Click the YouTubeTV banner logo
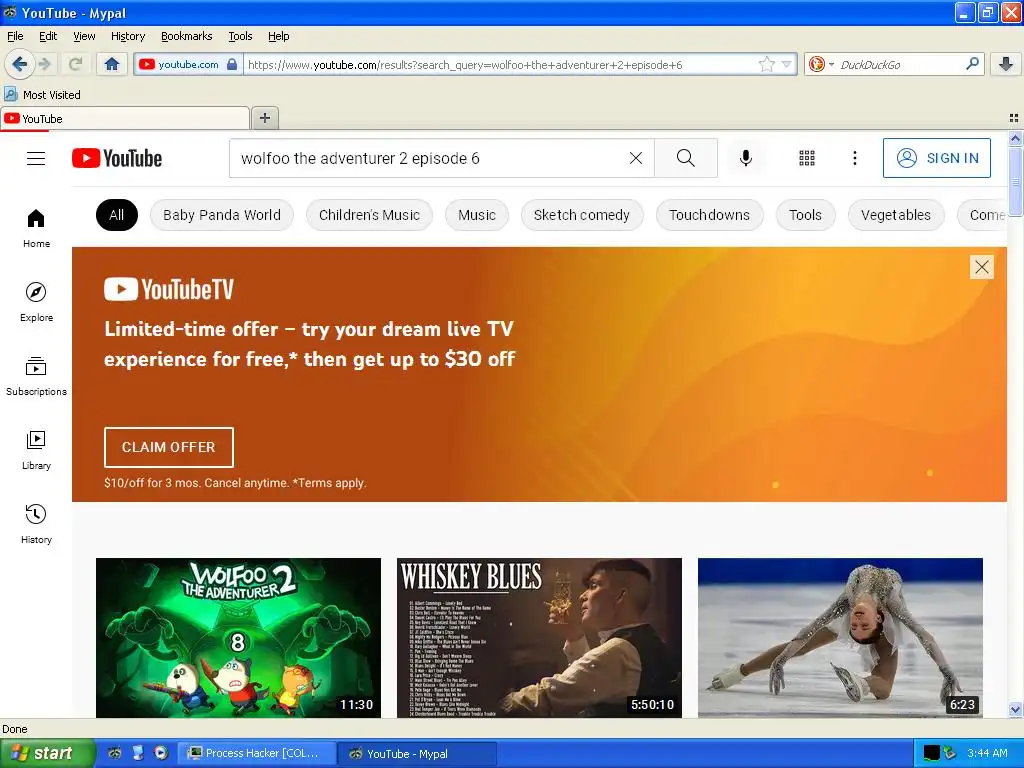Viewport: 1024px width, 768px height. (x=168, y=289)
